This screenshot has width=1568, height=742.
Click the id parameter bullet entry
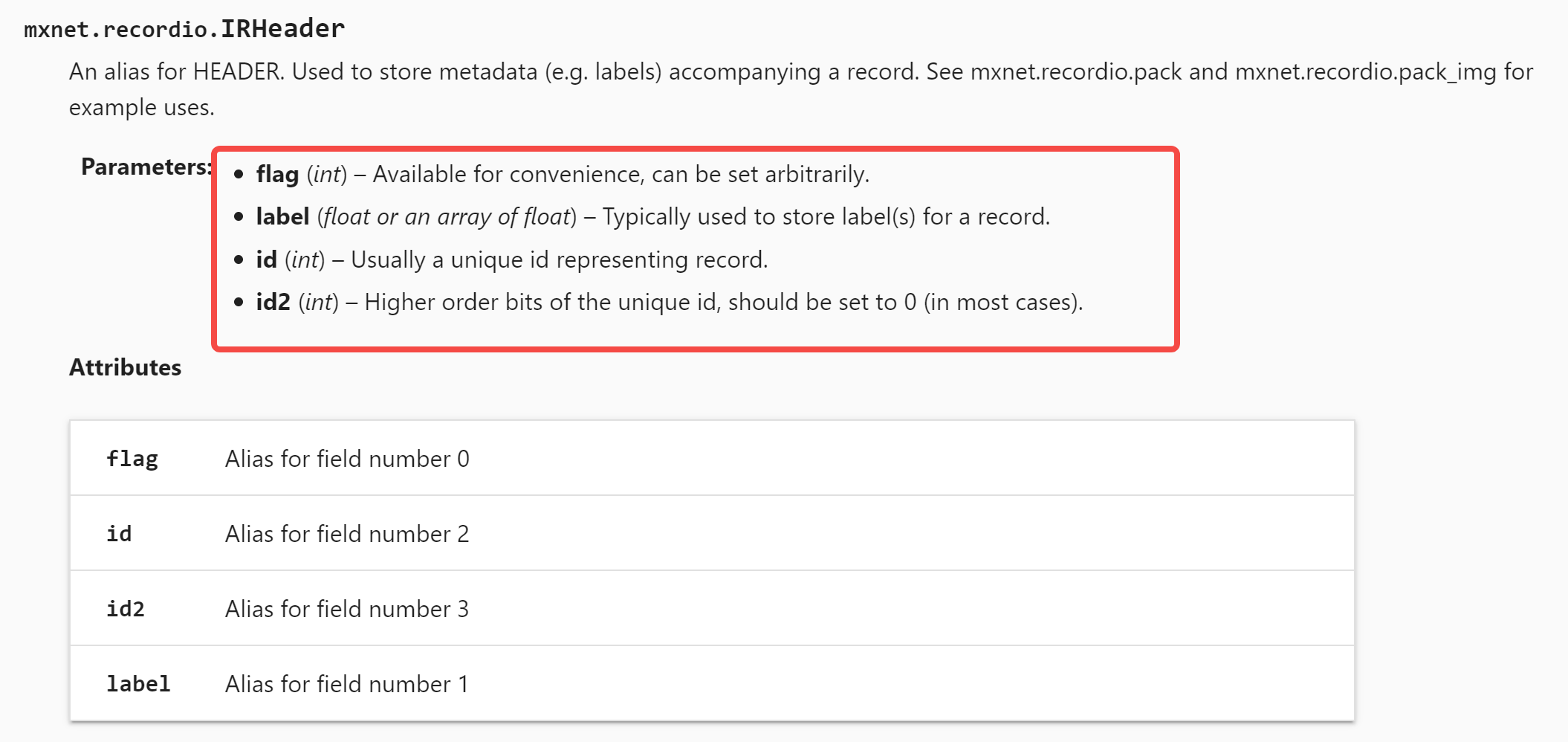tap(512, 259)
